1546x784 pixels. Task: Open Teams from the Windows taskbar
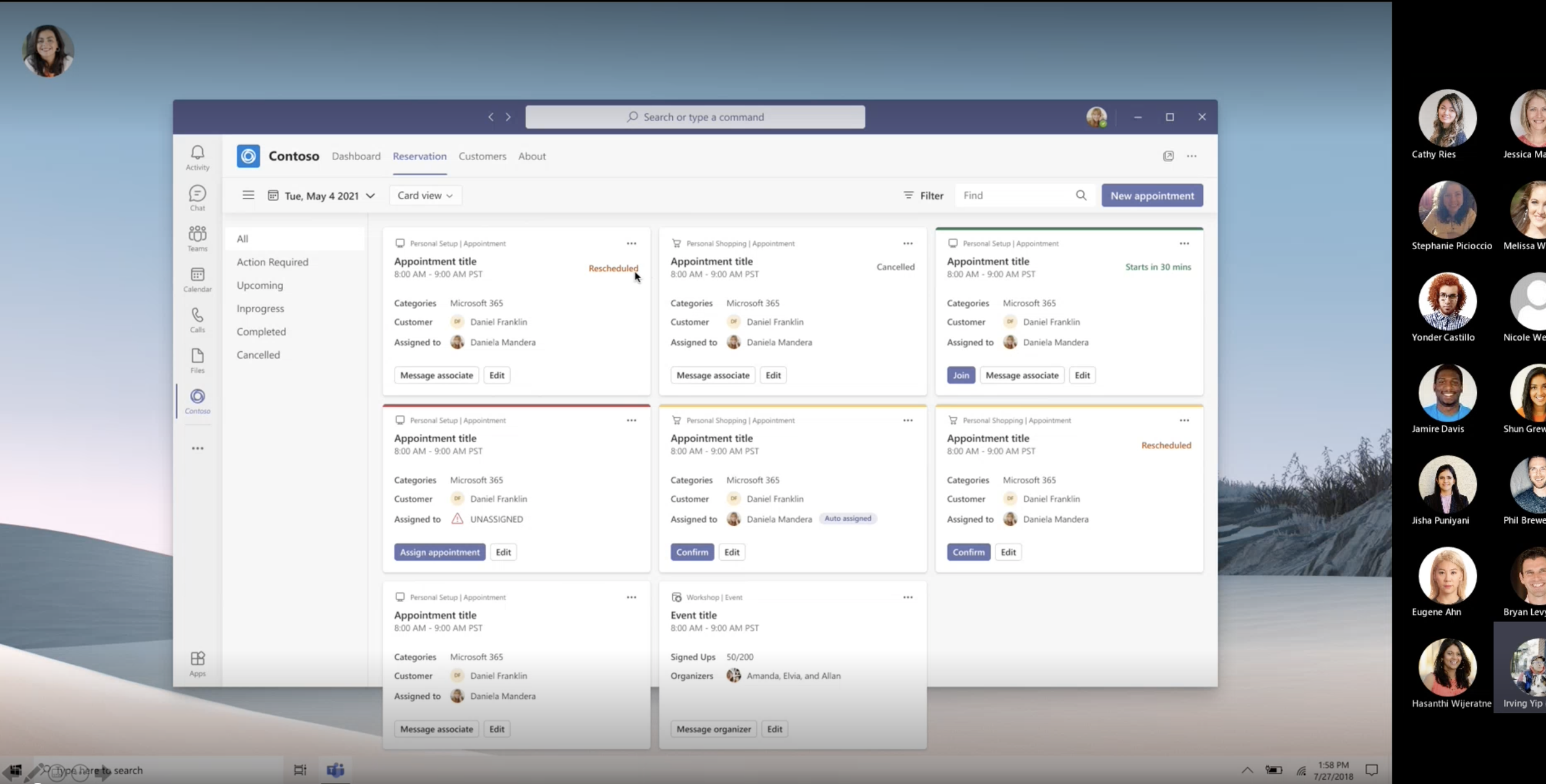[x=335, y=770]
